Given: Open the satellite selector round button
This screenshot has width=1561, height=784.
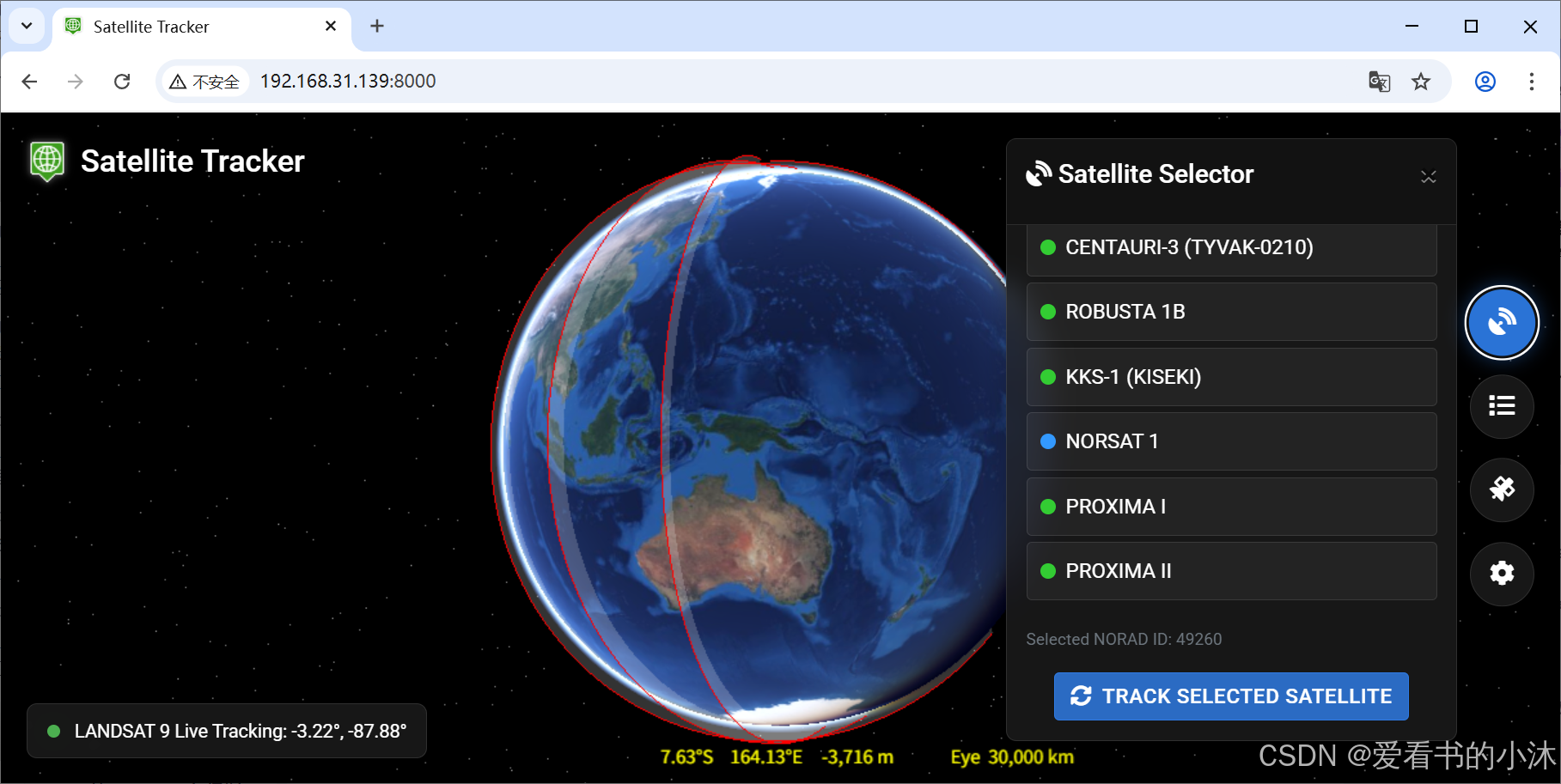Looking at the screenshot, I should [1501, 322].
